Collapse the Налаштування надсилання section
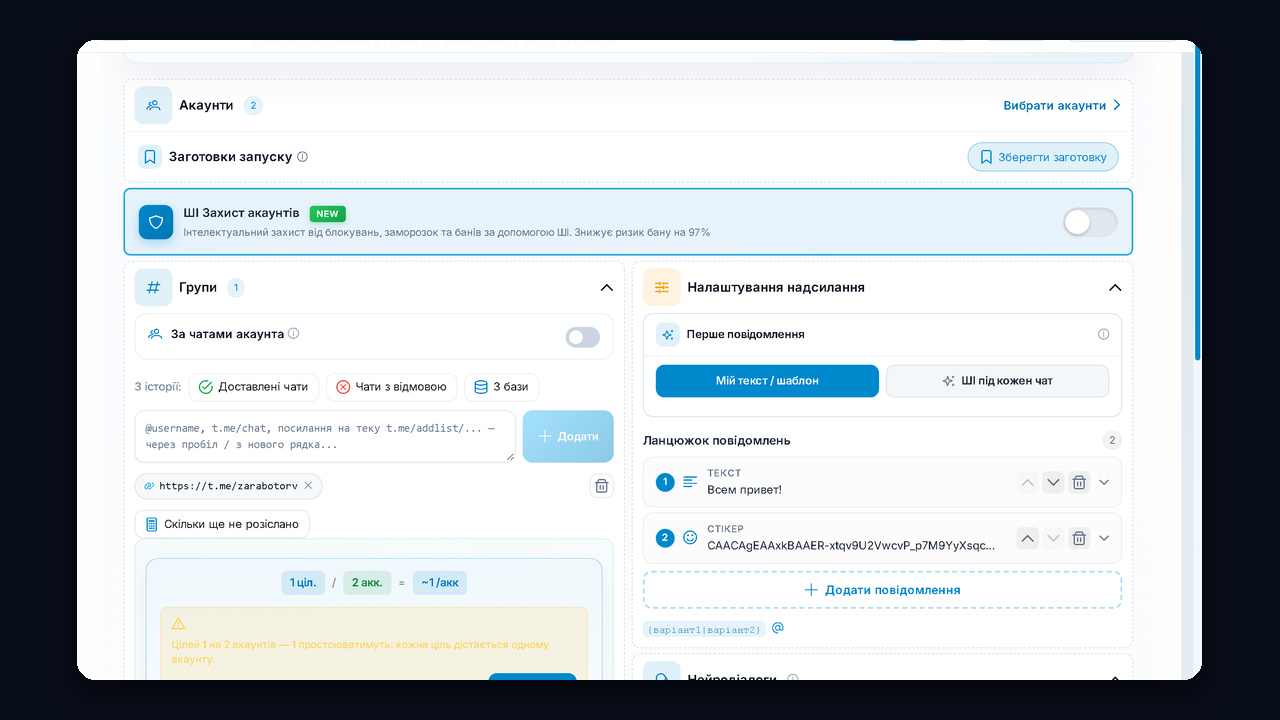 1115,288
